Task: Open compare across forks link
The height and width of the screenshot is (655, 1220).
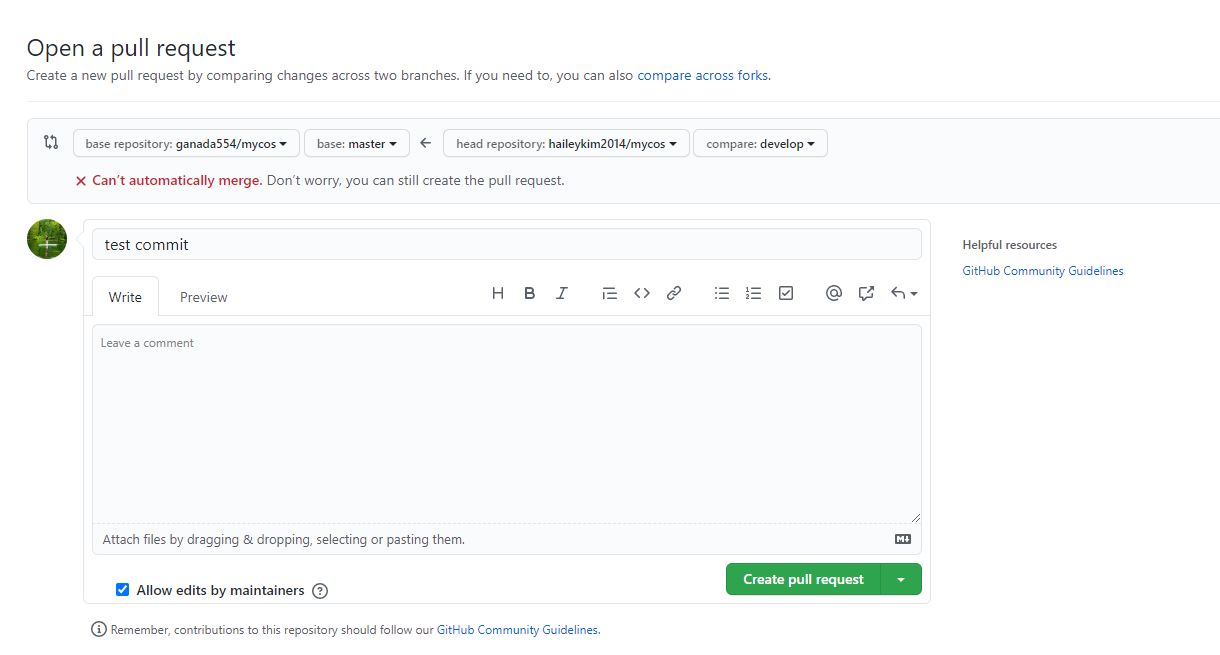Action: pos(702,75)
